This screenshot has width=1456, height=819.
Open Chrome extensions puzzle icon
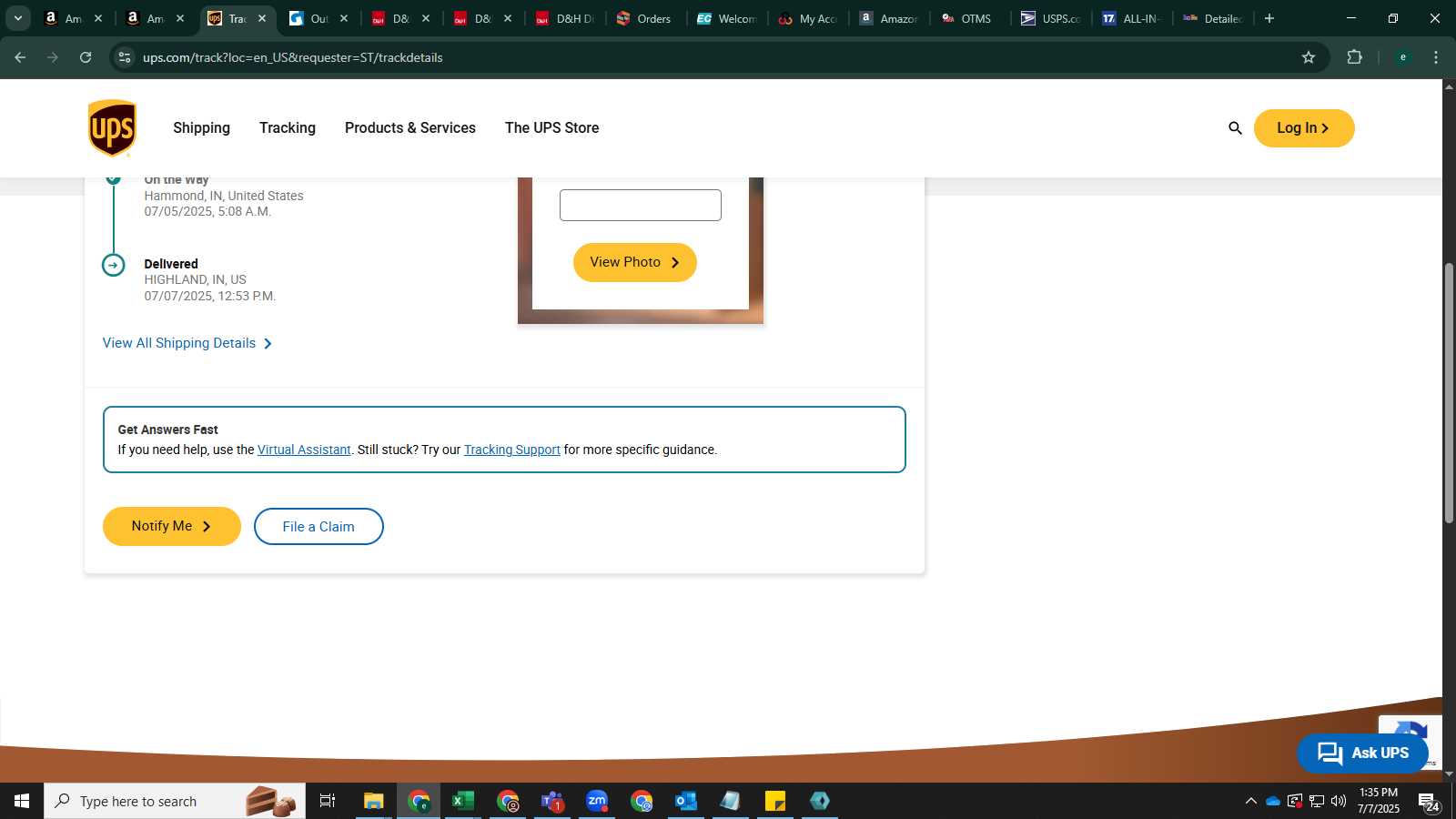tap(1354, 57)
